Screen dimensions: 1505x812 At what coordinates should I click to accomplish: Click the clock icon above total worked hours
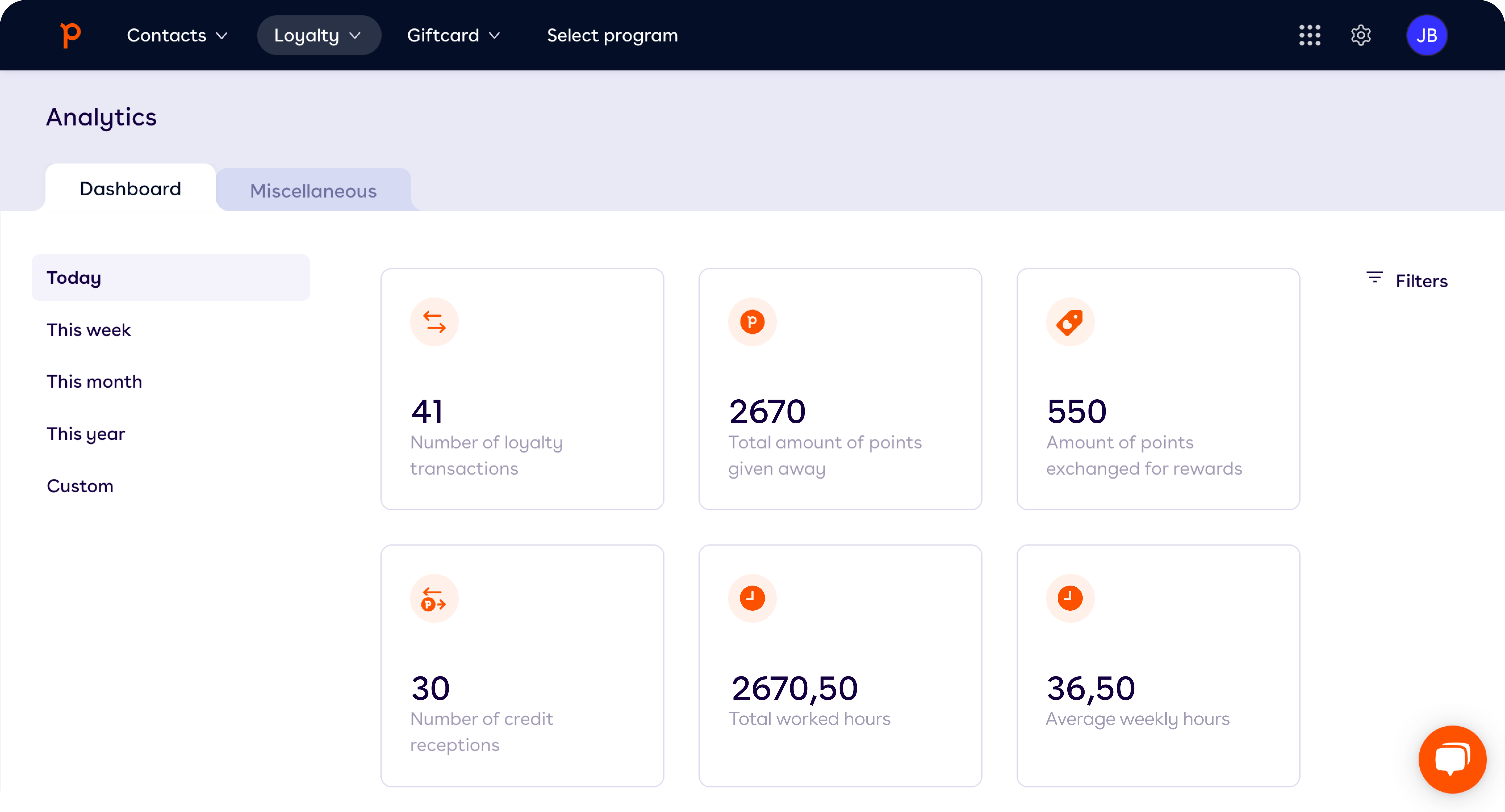click(752, 598)
